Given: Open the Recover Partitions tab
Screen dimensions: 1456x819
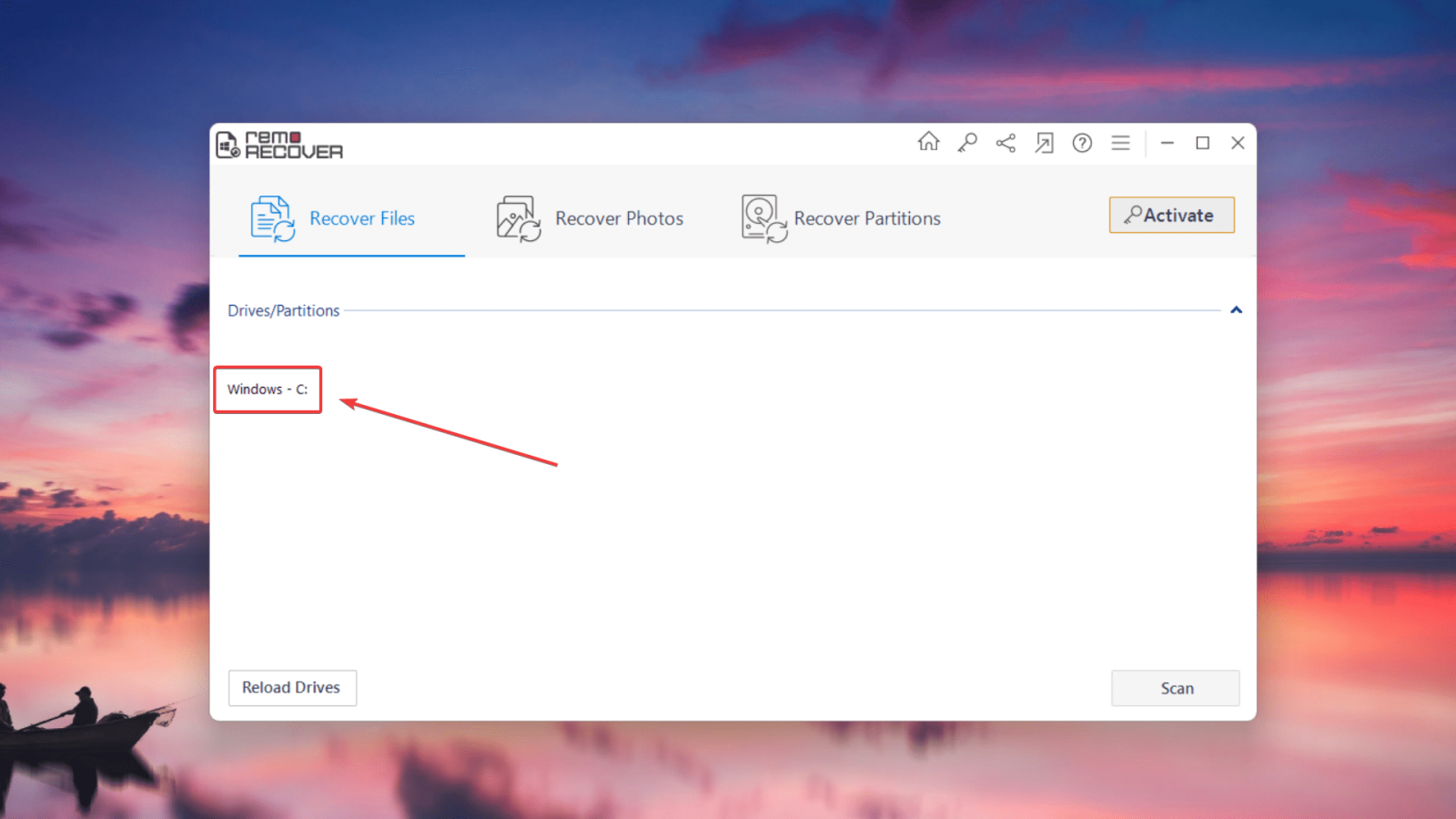Looking at the screenshot, I should (866, 218).
